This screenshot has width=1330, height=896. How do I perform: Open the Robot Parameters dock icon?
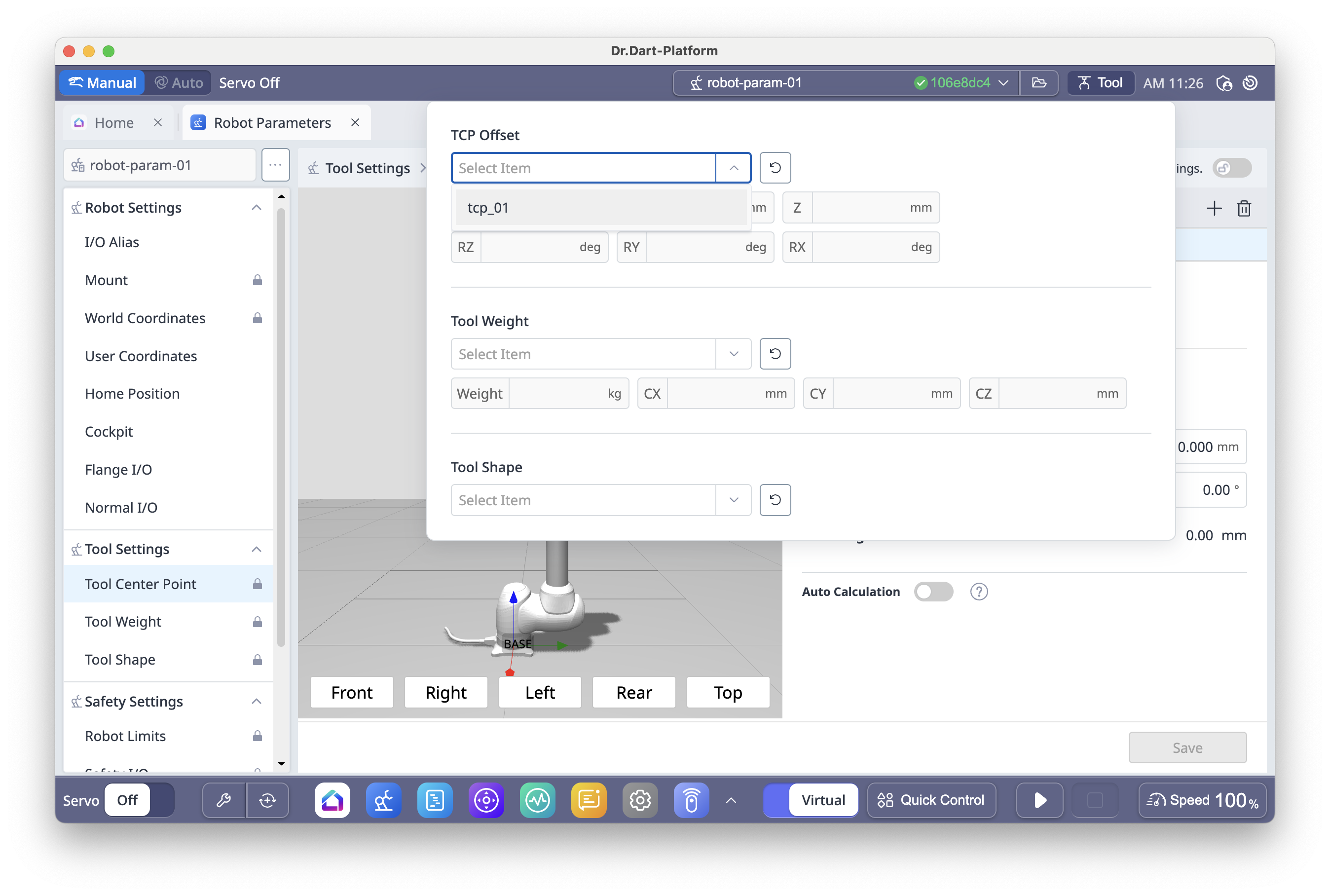click(x=383, y=800)
